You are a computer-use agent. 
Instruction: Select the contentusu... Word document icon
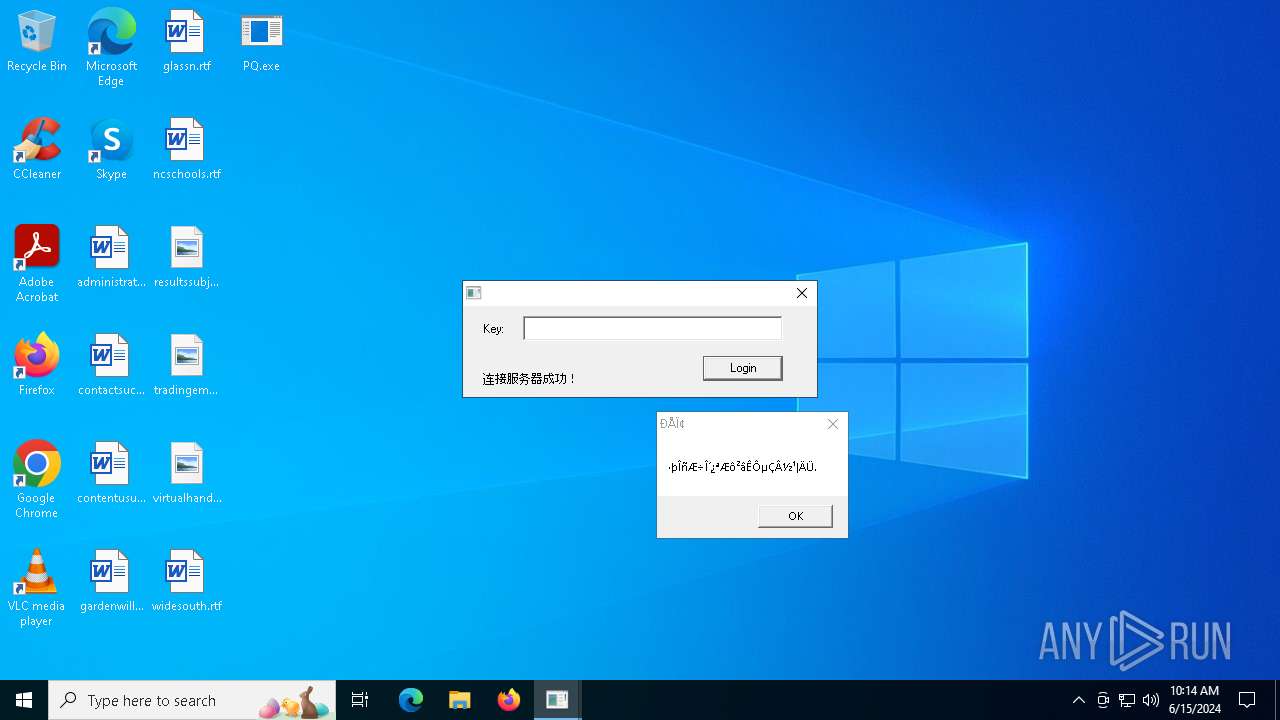click(111, 473)
